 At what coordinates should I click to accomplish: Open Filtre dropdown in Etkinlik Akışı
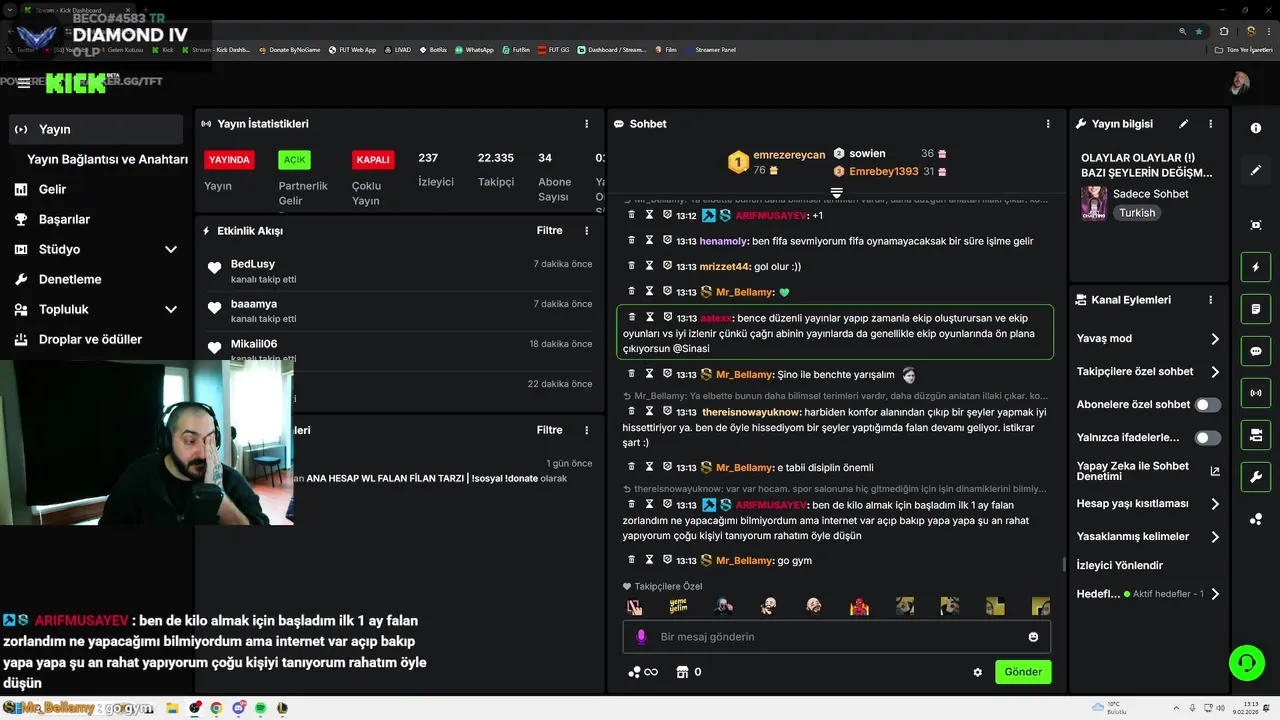tap(549, 231)
